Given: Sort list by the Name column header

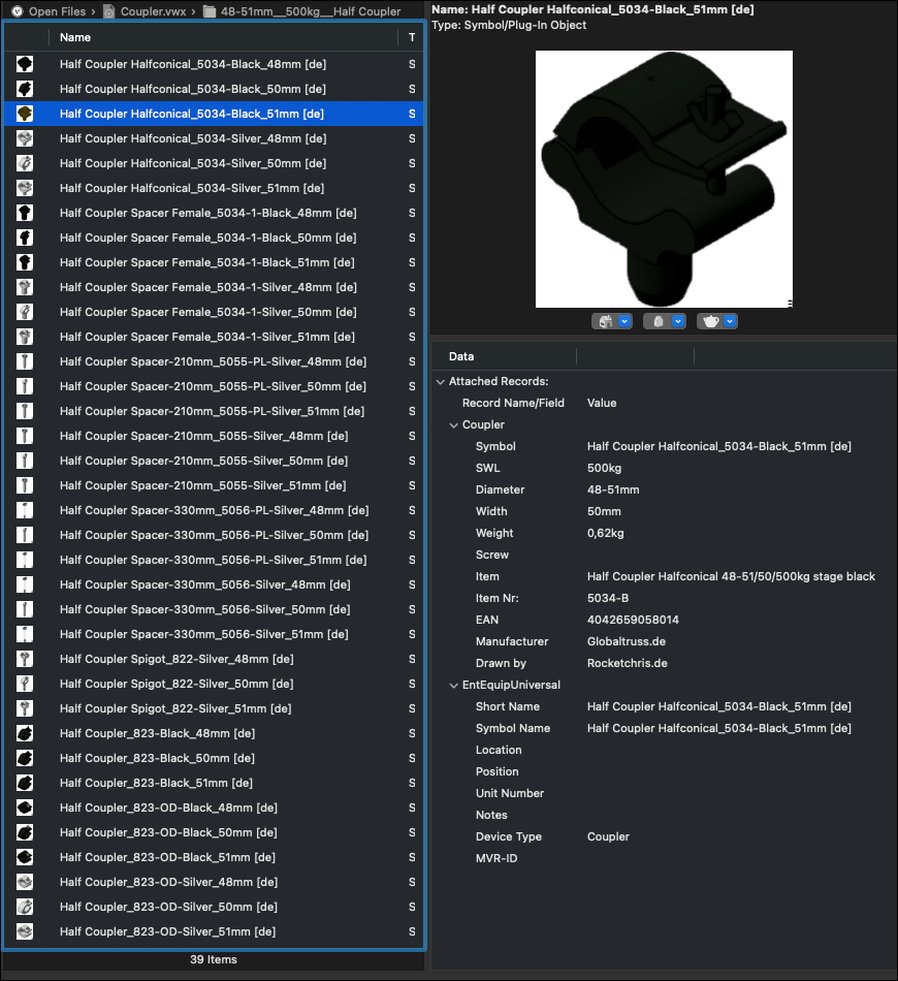Looking at the screenshot, I should tap(75, 38).
